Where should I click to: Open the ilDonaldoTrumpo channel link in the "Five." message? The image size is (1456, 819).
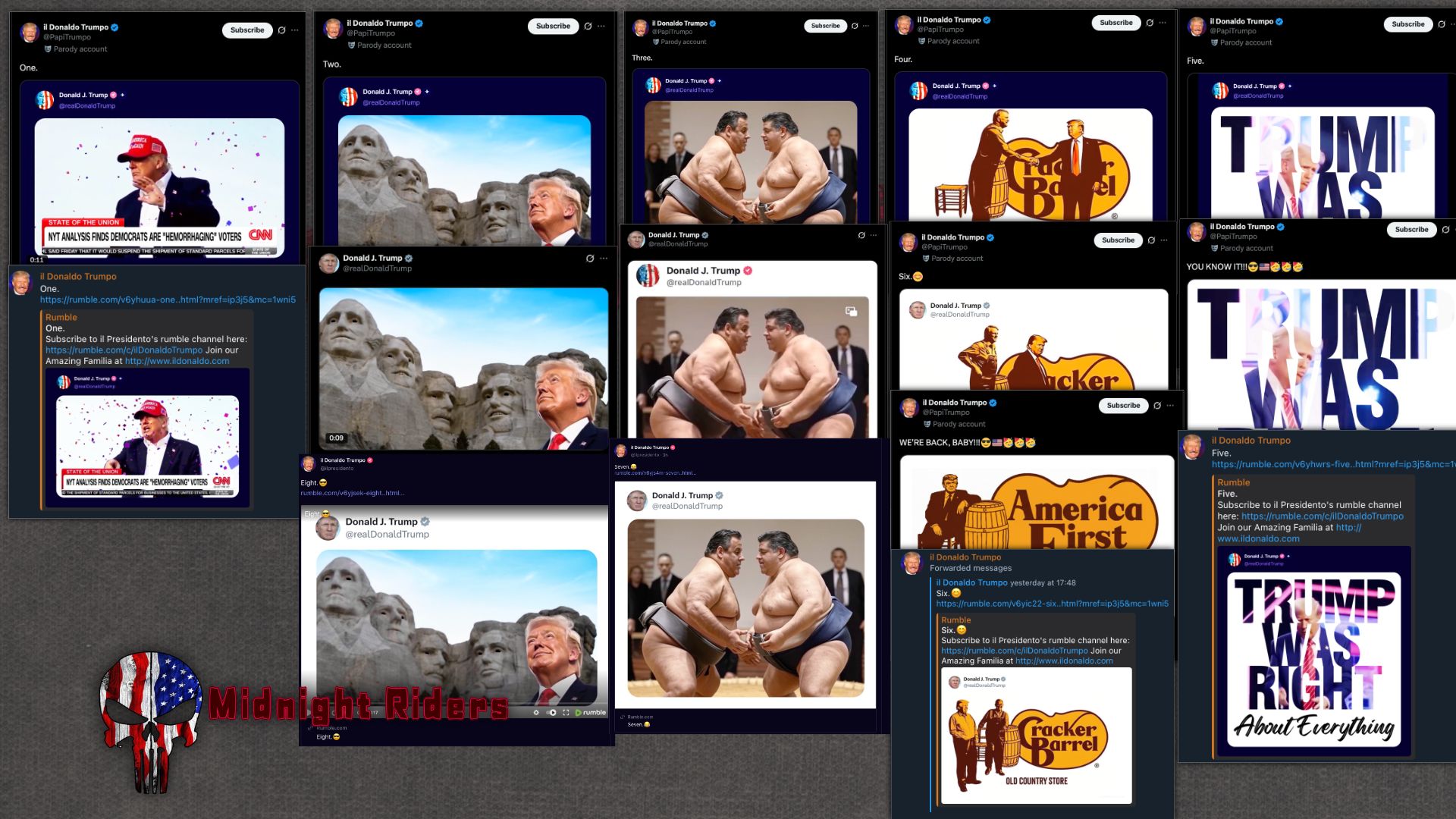point(1323,516)
